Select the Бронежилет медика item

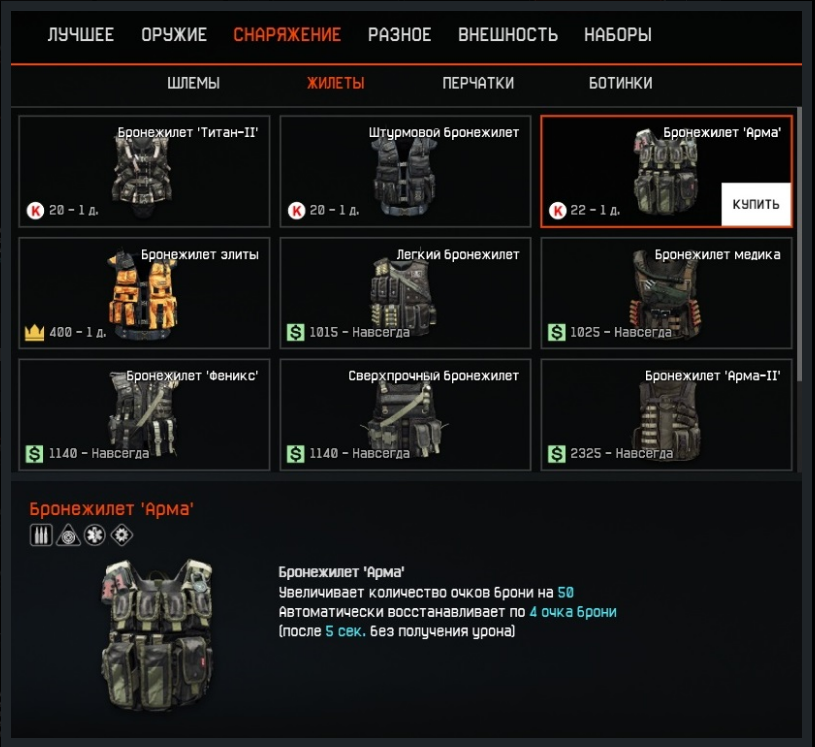coord(666,293)
